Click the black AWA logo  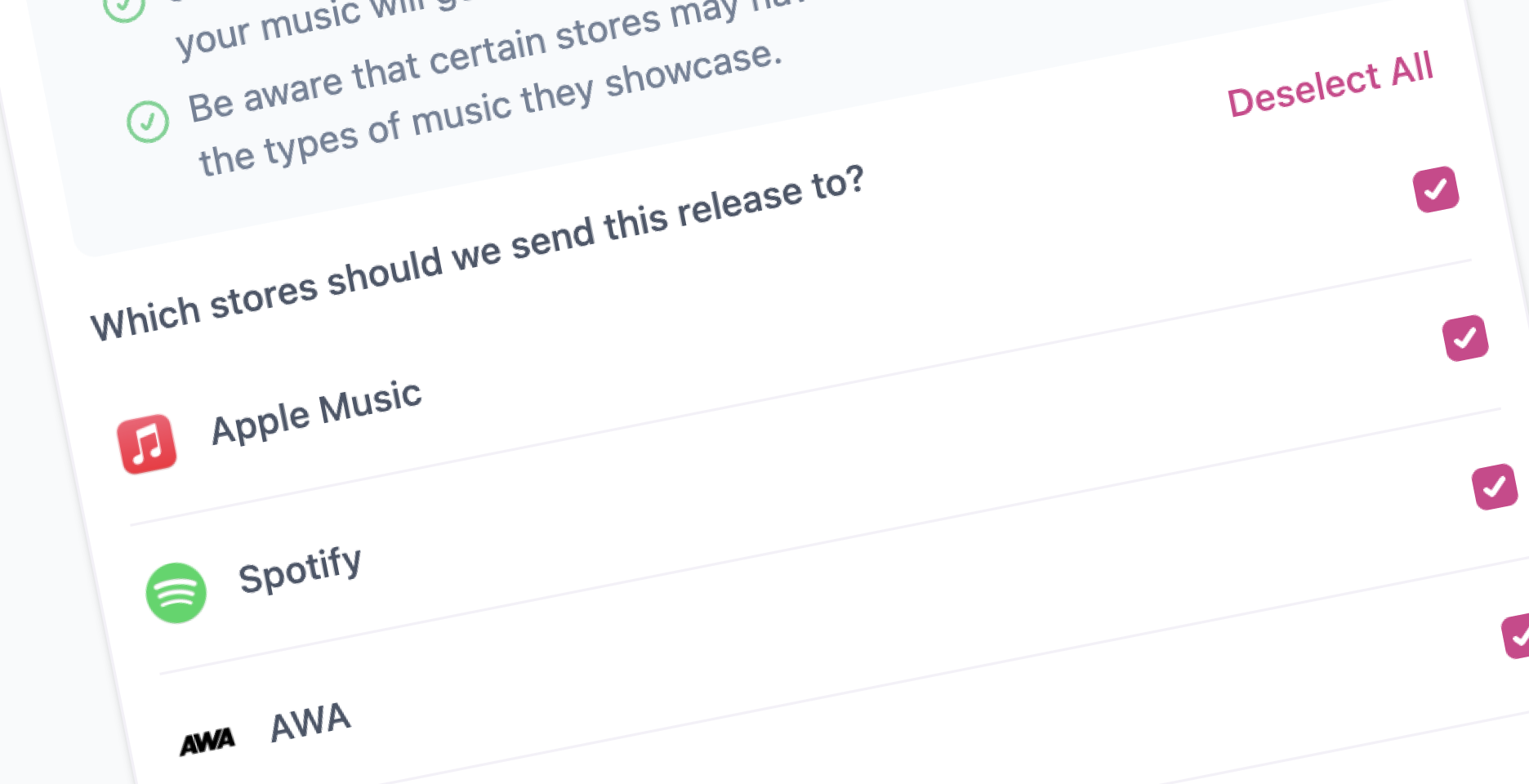point(207,742)
